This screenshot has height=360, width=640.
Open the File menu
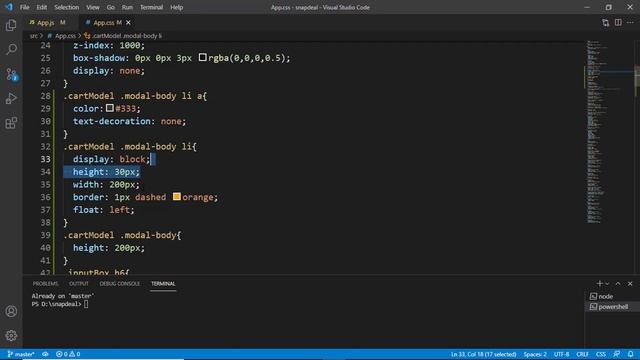[24, 7]
